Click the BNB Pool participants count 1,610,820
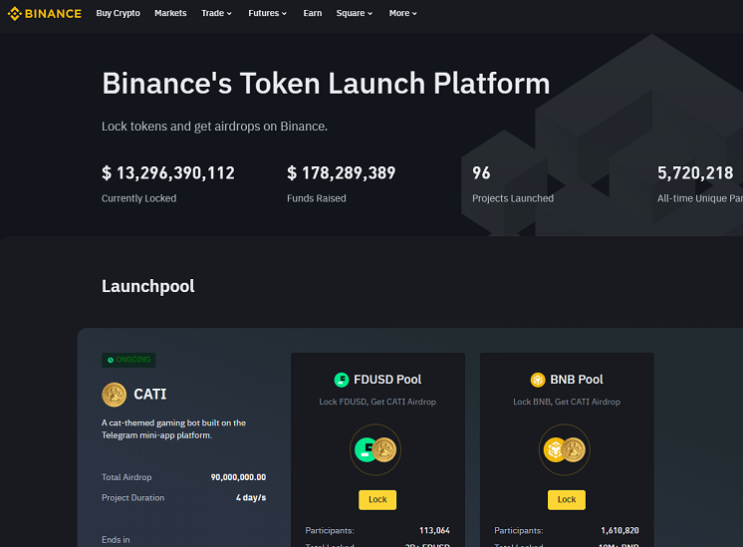 (620, 530)
